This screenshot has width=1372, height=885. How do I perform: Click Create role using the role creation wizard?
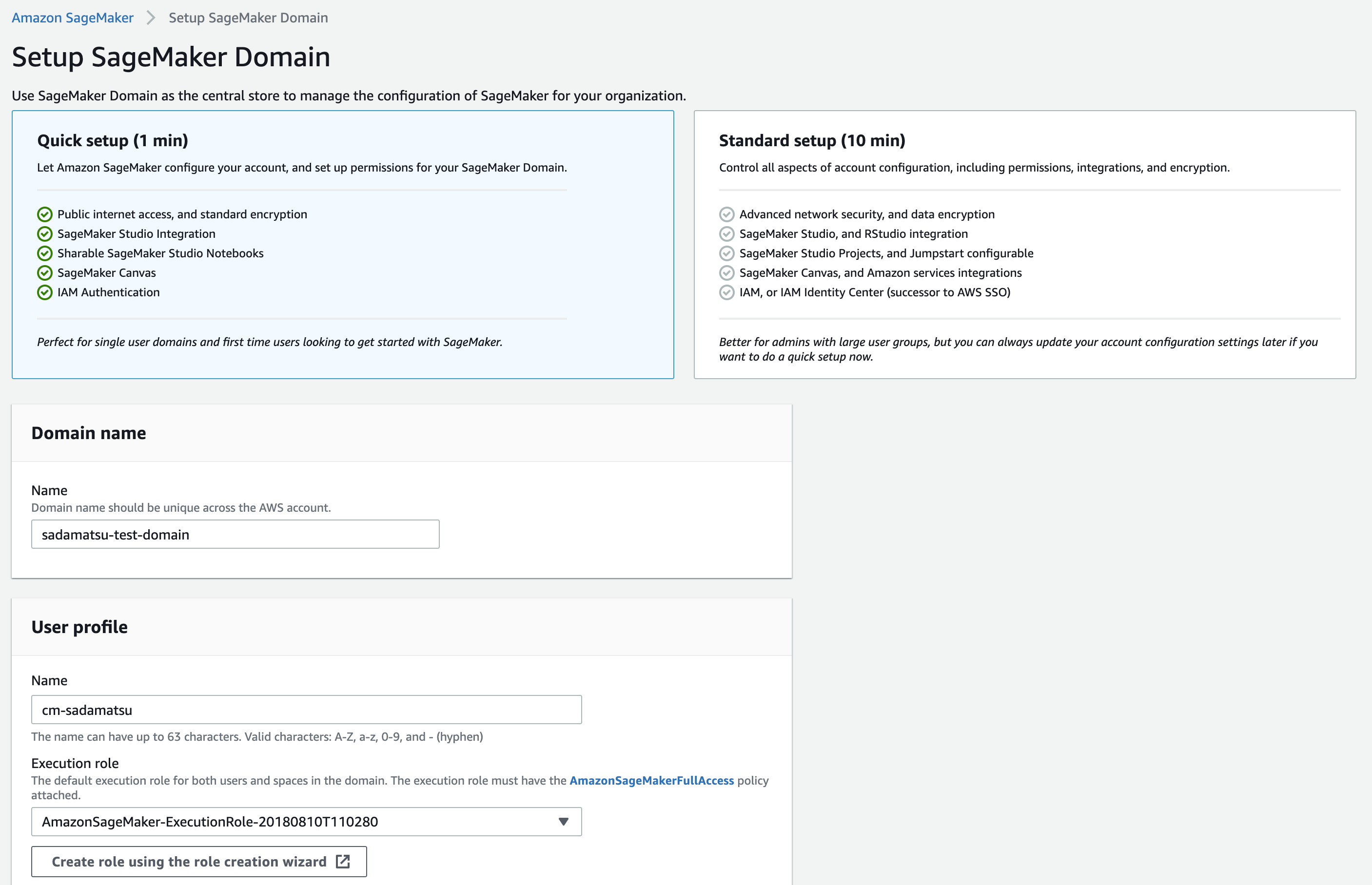click(x=198, y=862)
